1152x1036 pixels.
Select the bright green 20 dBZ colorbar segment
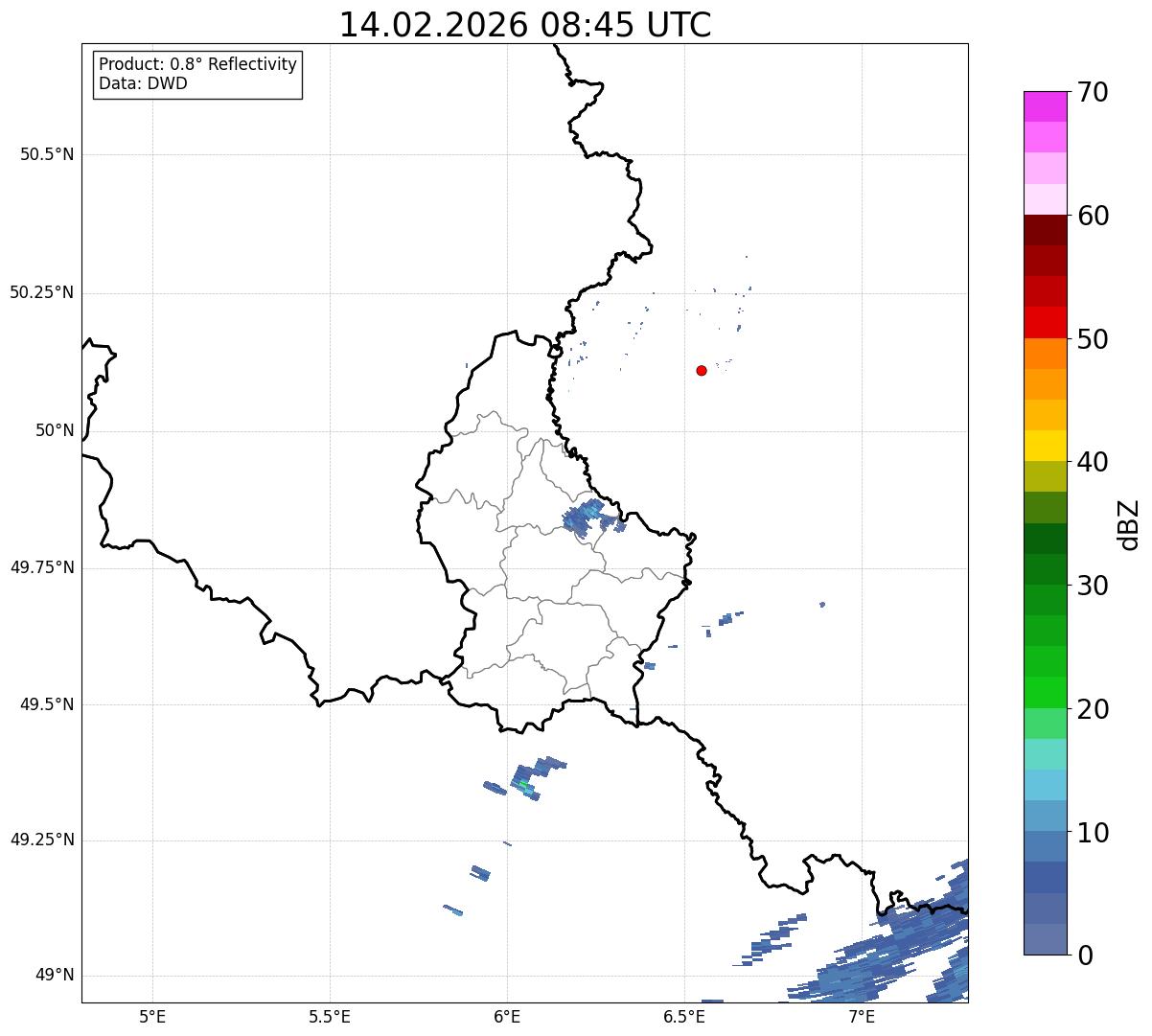click(1045, 692)
